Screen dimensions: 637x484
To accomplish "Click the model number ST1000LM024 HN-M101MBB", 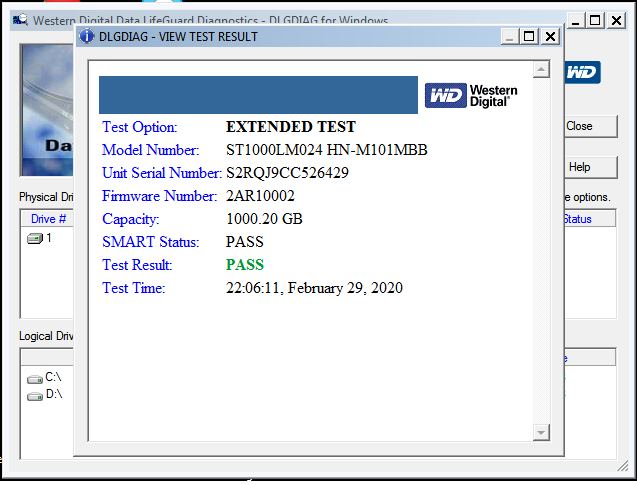I will pyautogui.click(x=327, y=150).
